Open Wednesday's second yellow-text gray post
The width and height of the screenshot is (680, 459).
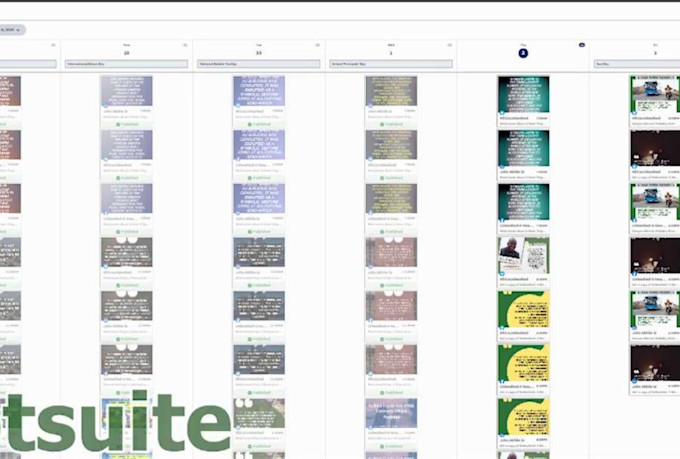[391, 155]
